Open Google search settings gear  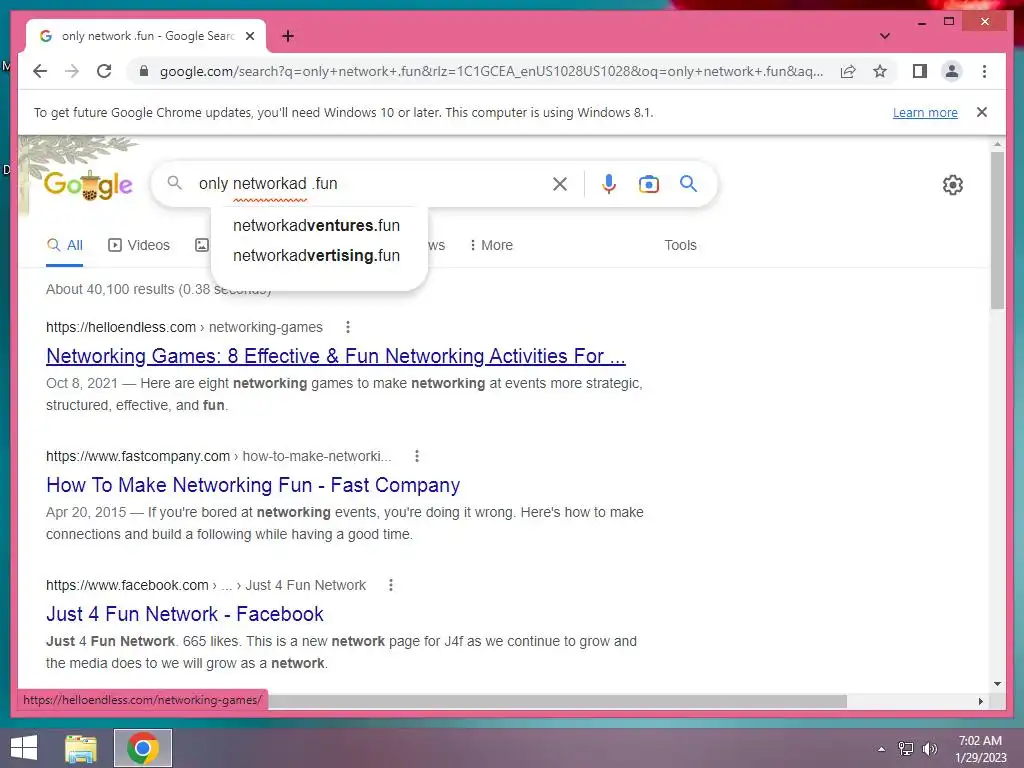point(953,185)
